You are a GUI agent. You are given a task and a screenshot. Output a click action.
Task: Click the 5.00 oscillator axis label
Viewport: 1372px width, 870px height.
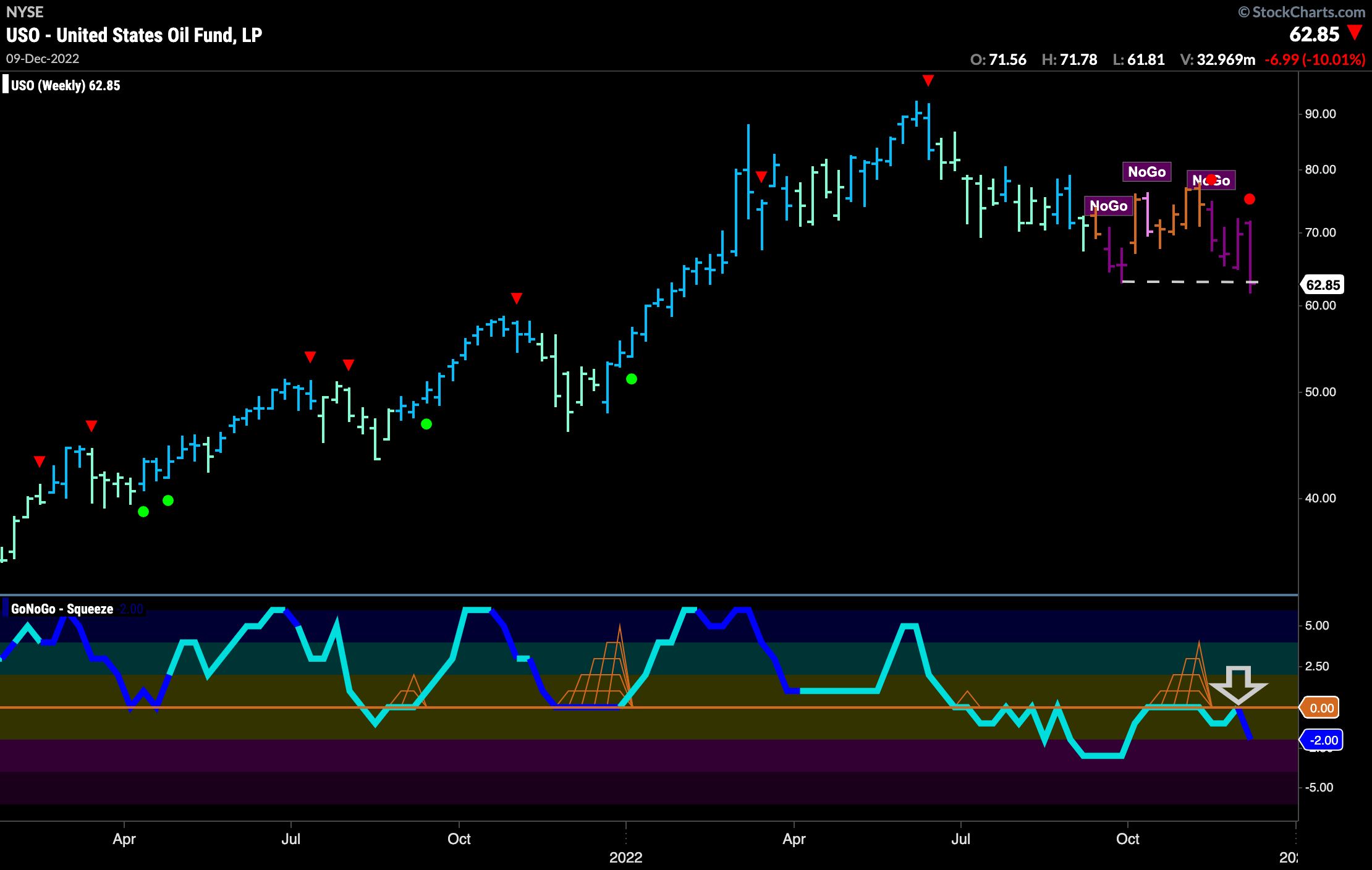1316,625
